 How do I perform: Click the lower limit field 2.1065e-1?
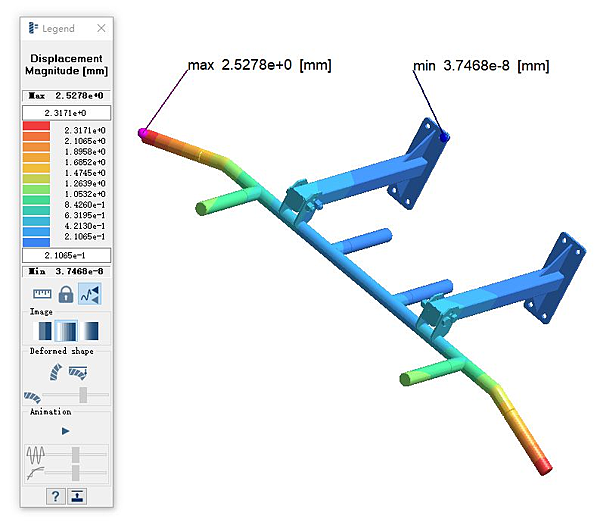[x=67, y=255]
